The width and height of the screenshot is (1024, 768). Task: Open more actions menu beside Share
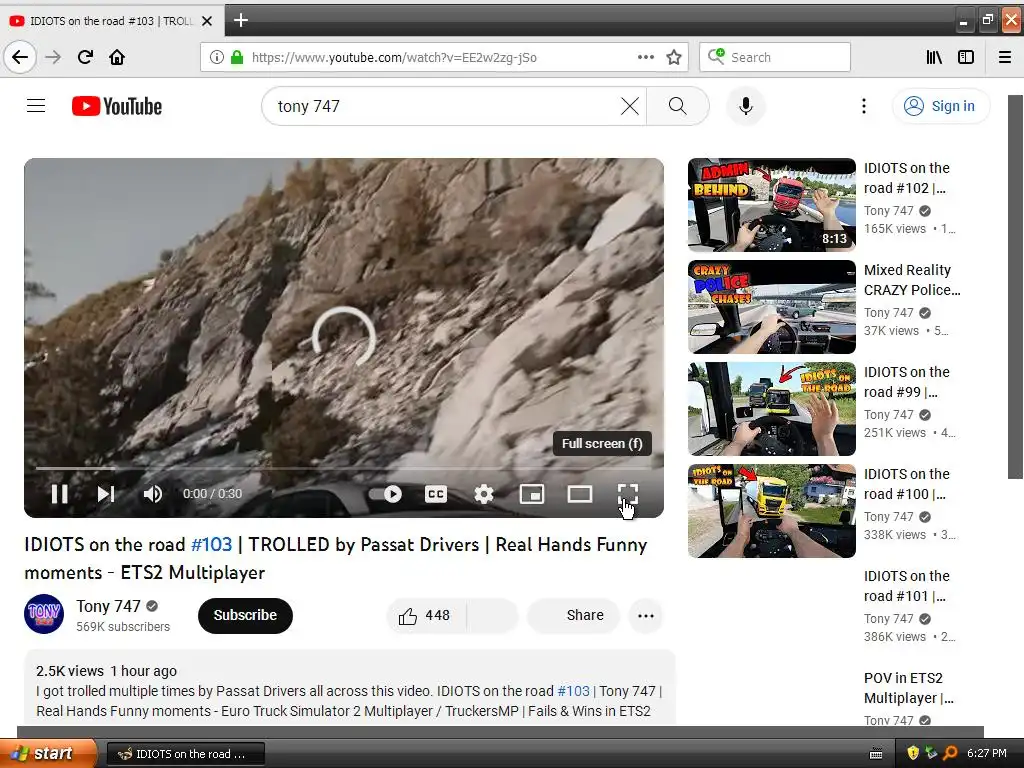[x=645, y=615]
